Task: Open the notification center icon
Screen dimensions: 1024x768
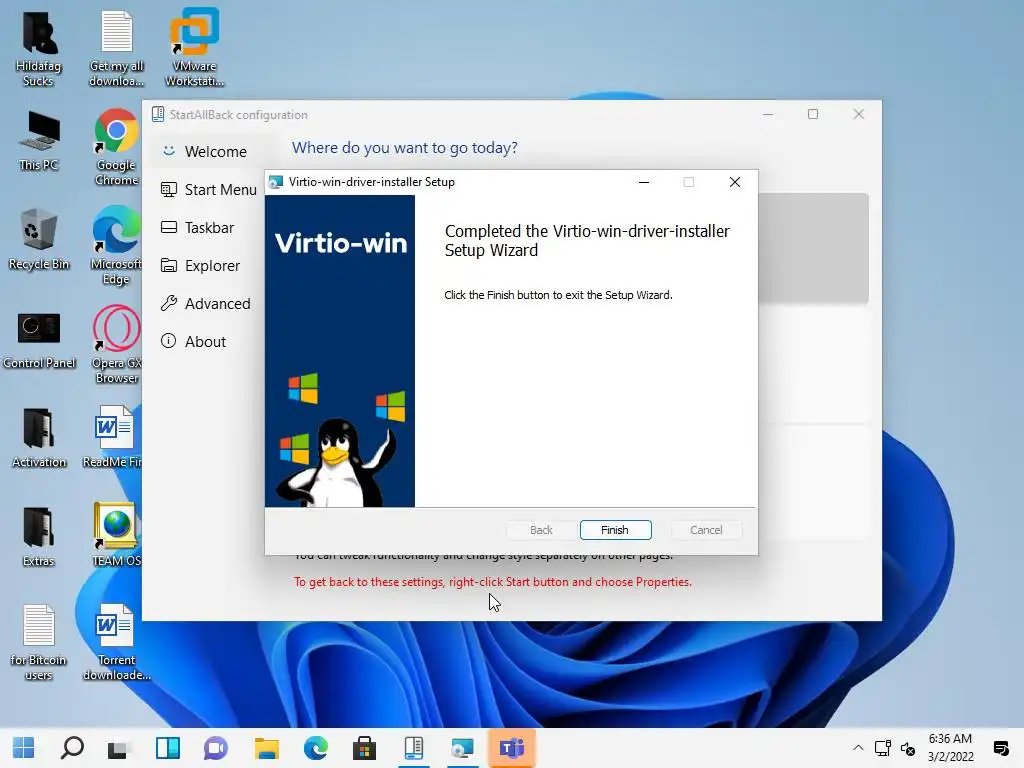Action: tap(1000, 748)
